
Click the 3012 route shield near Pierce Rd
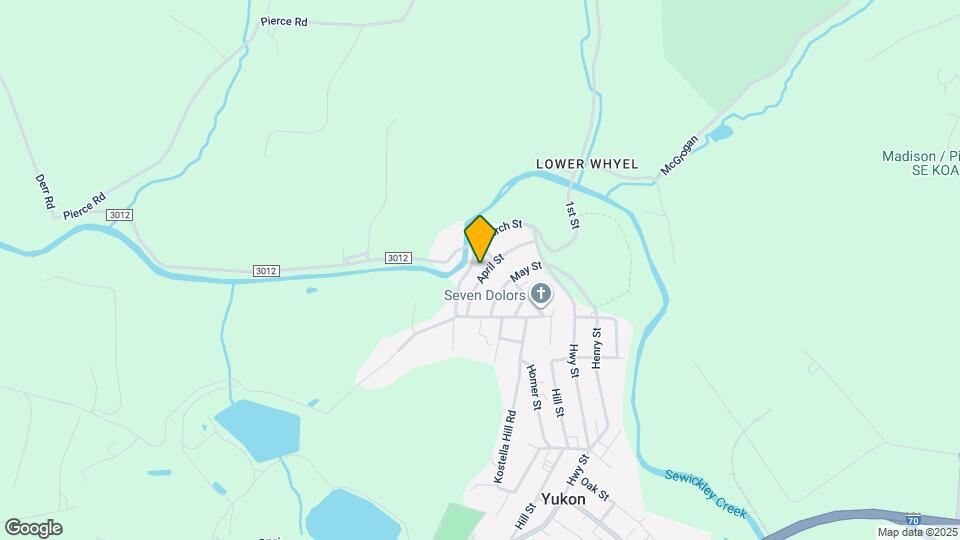tap(119, 215)
